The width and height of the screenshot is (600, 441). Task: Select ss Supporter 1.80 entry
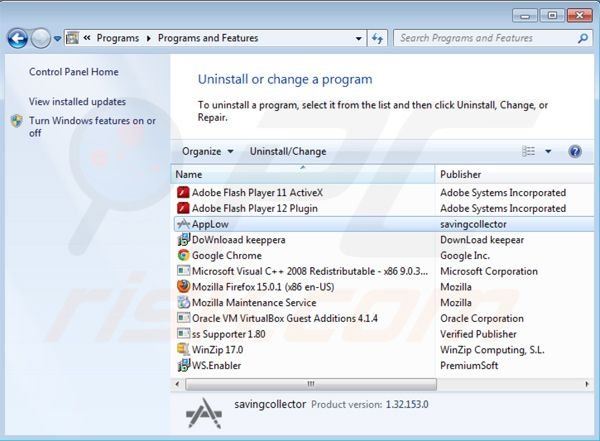pos(228,334)
